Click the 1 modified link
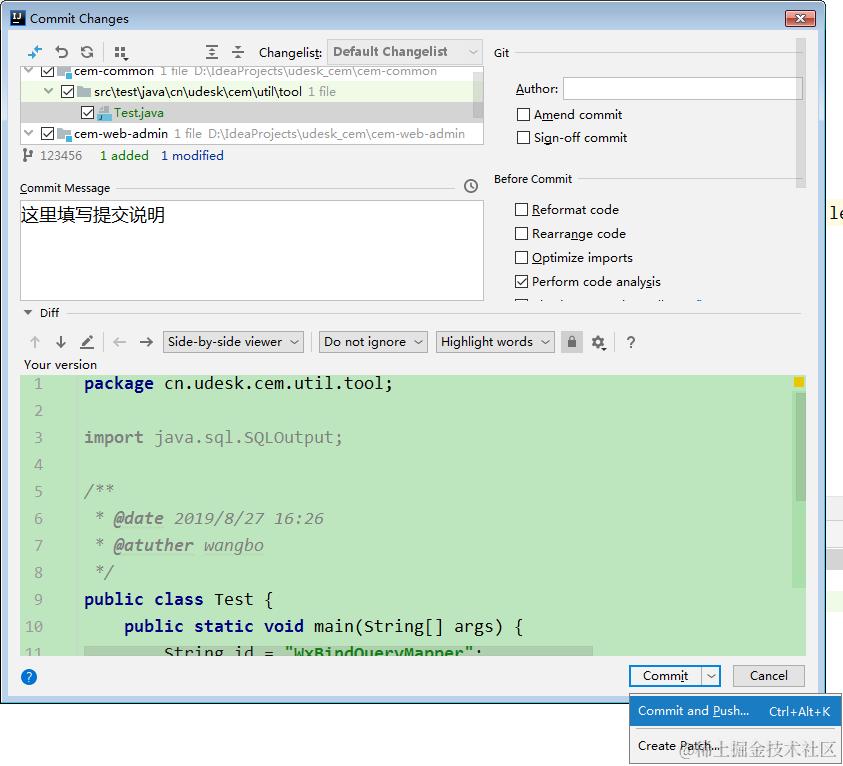843x766 pixels. tap(192, 155)
